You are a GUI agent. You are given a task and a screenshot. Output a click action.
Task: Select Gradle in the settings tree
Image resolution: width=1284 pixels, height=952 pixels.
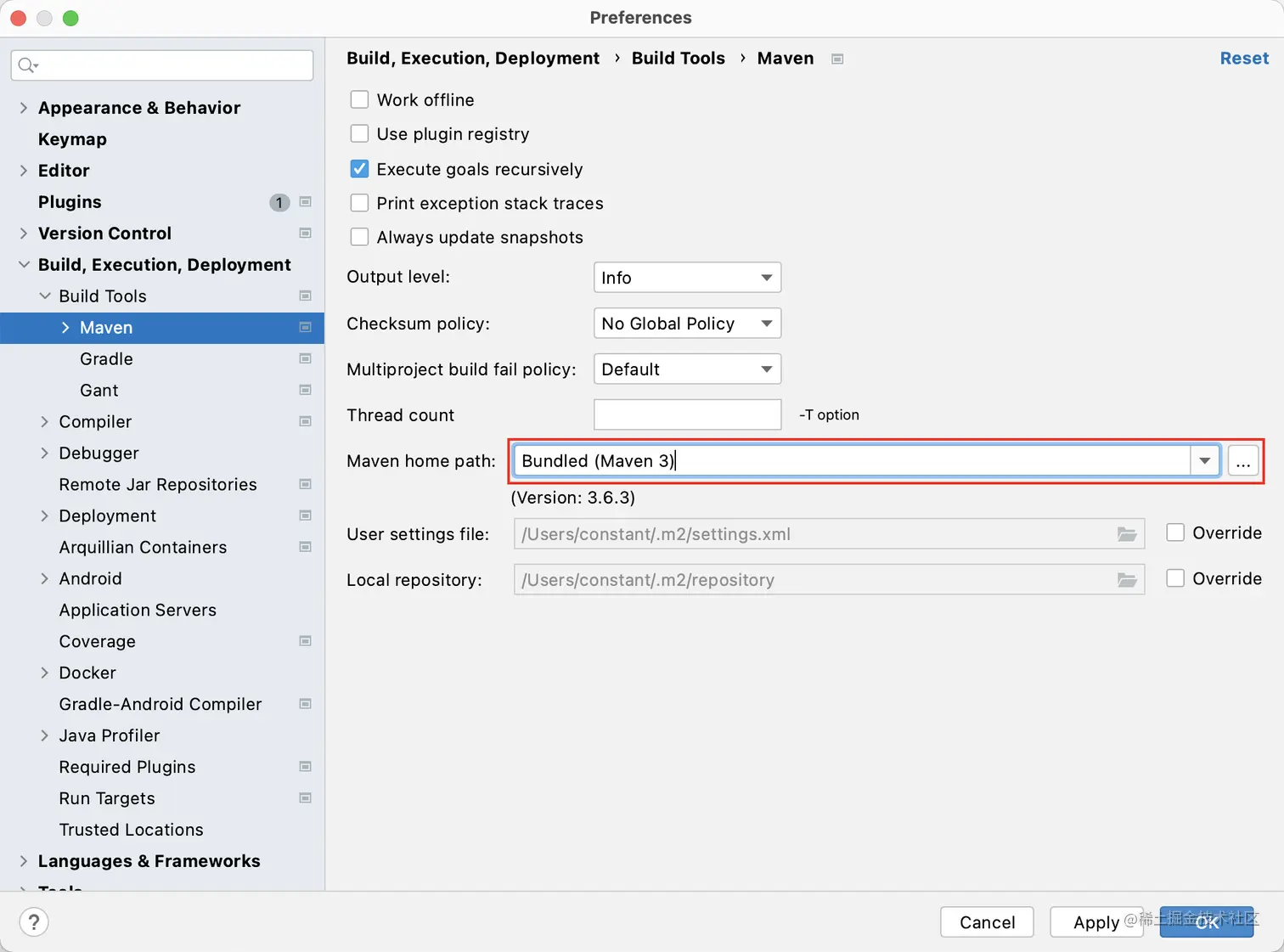106,359
